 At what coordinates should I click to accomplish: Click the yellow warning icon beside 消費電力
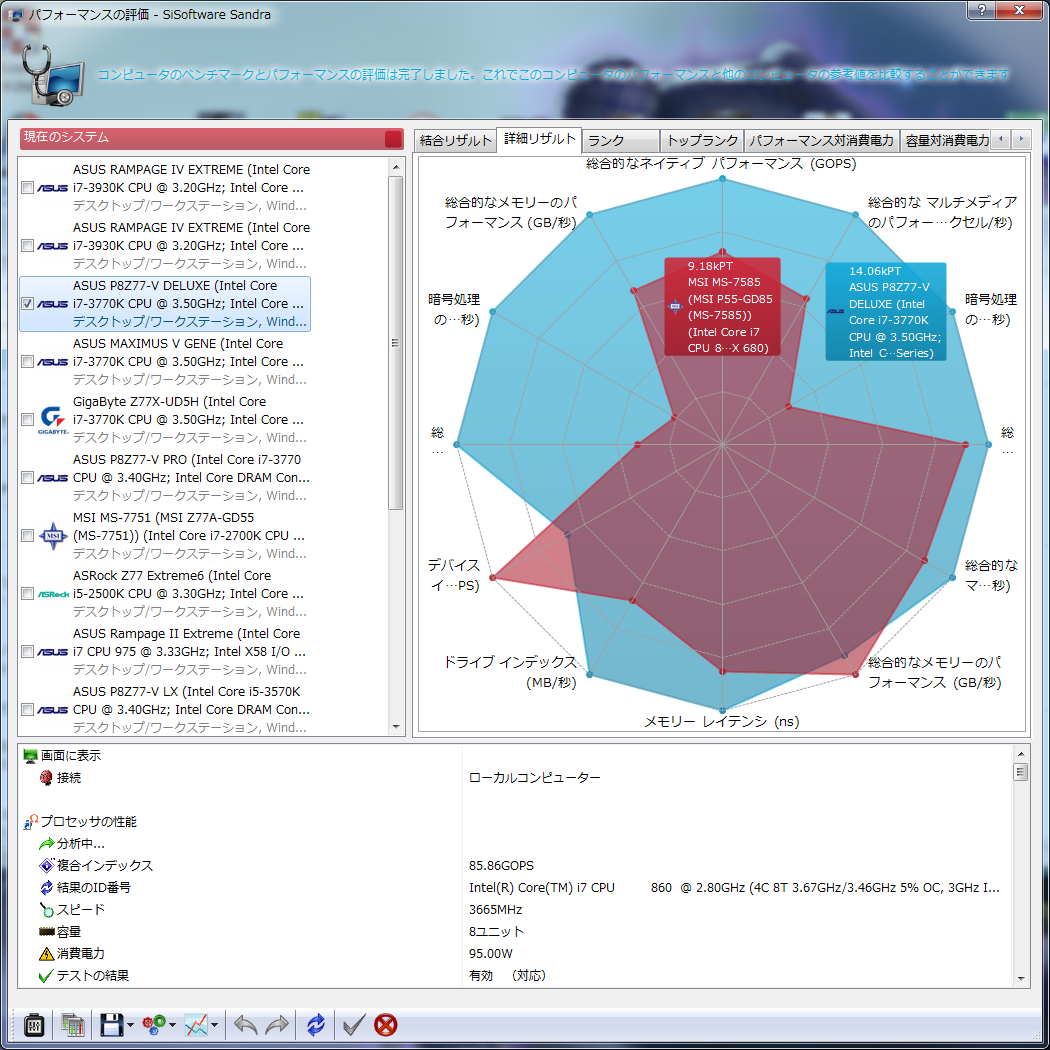[x=46, y=954]
